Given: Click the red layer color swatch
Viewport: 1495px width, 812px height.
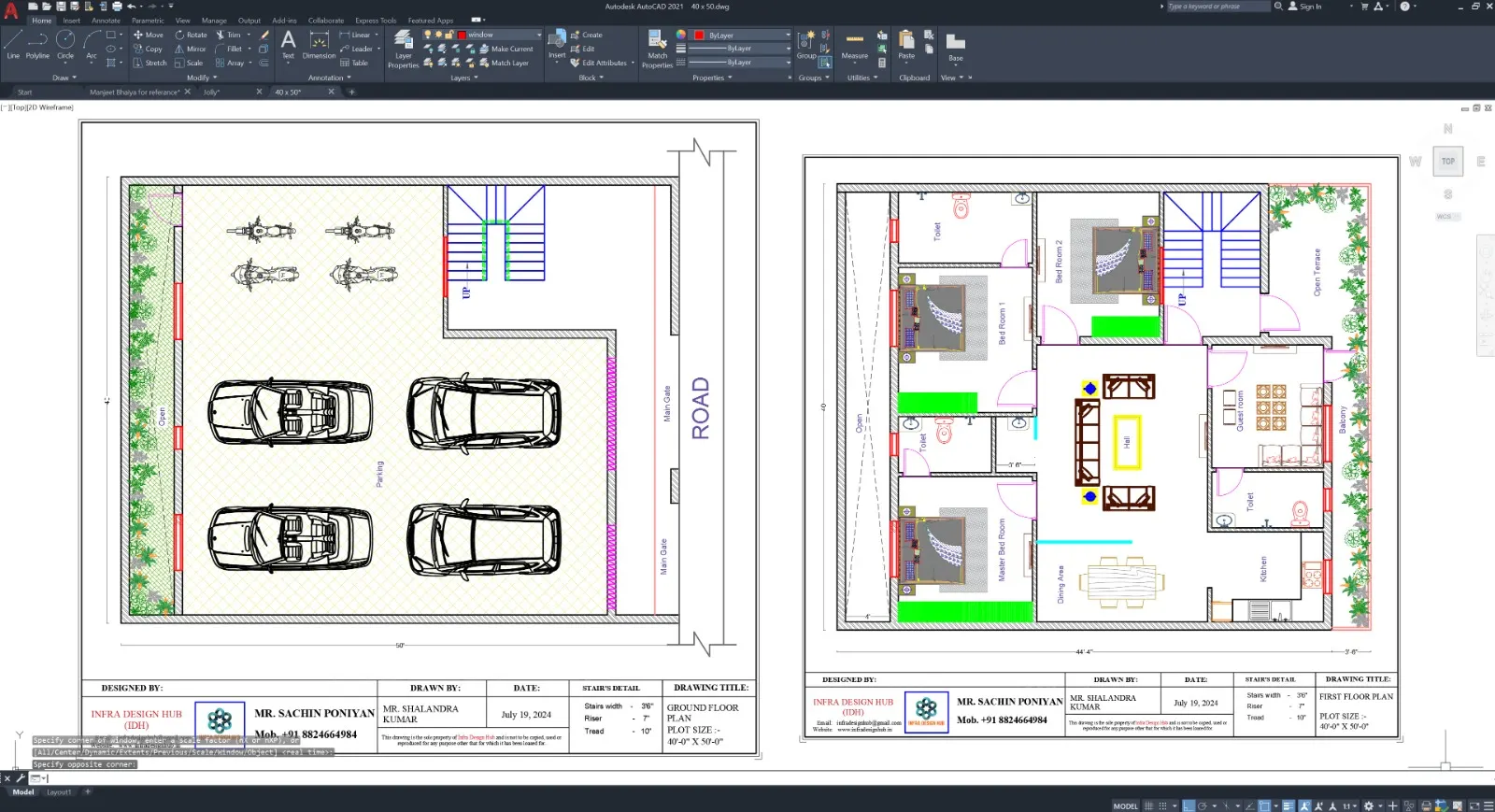Looking at the screenshot, I should (462, 35).
